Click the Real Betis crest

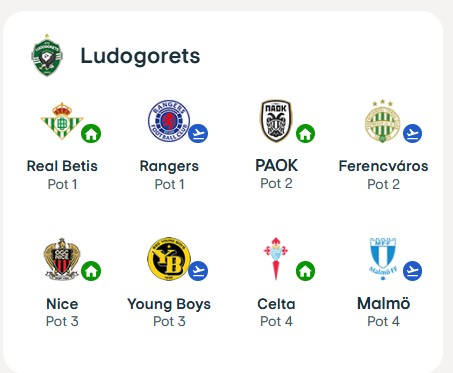62,121
